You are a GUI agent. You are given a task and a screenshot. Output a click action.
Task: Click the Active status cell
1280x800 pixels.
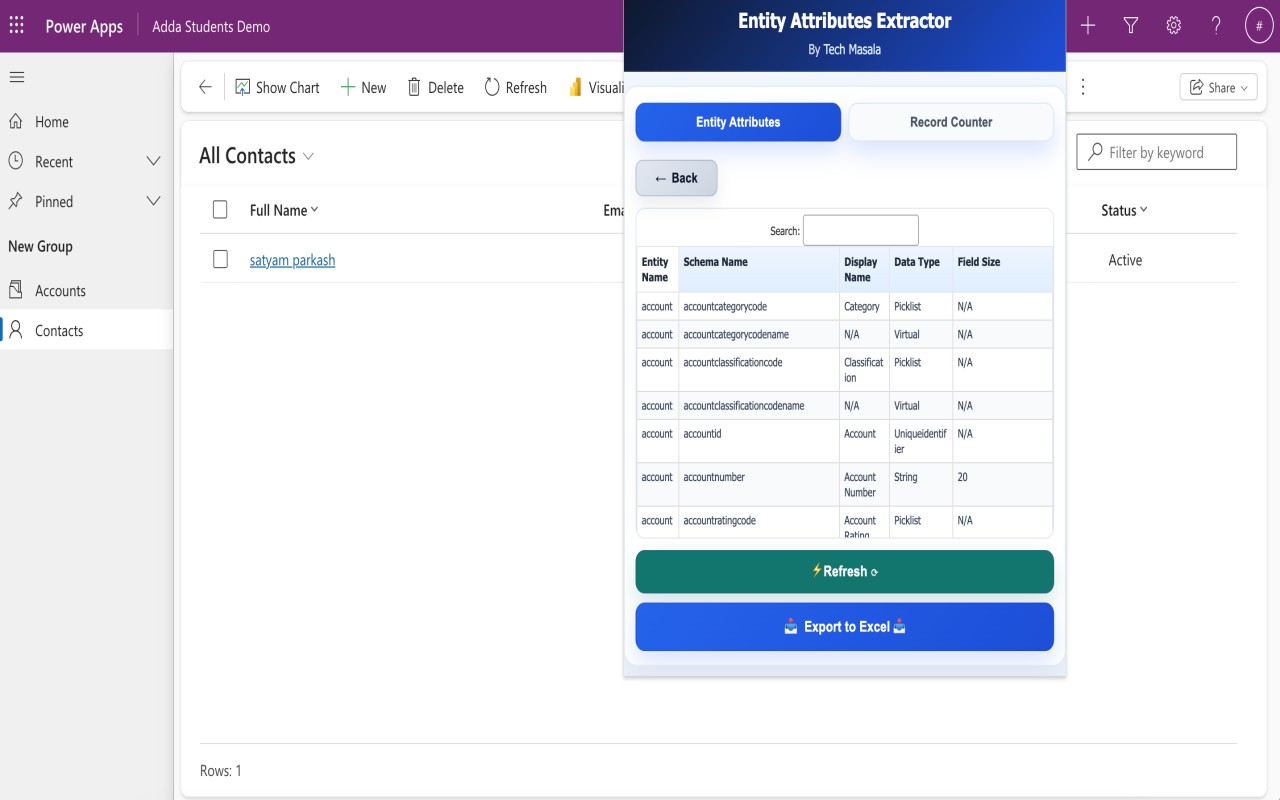(1125, 260)
